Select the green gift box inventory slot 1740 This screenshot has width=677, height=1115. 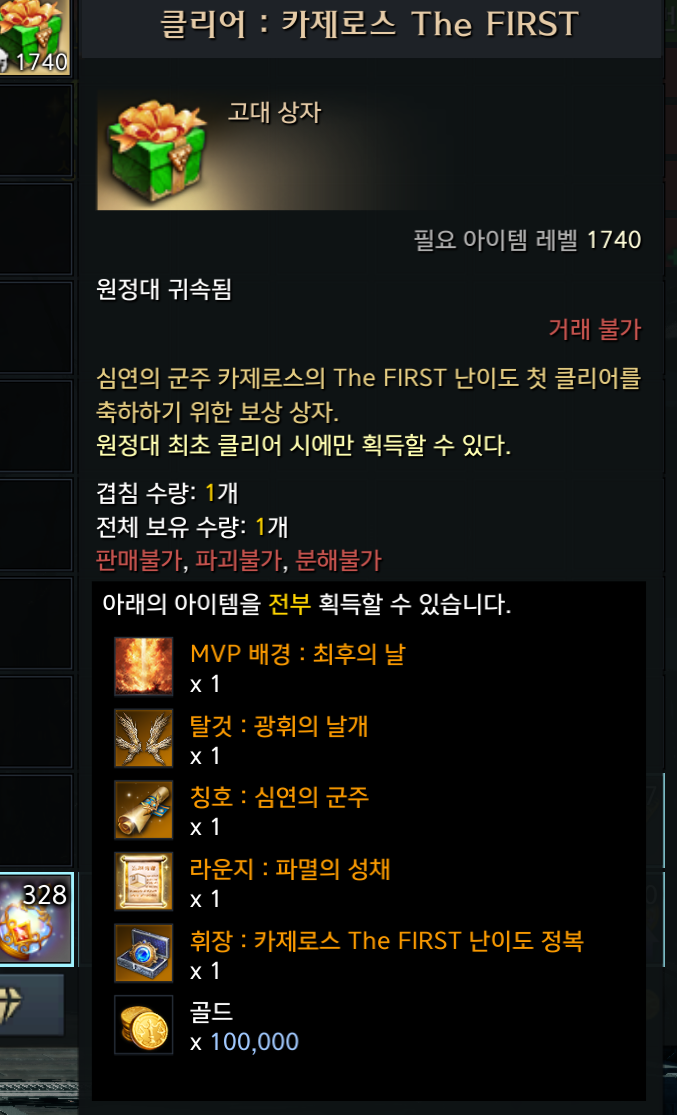[x=34, y=36]
